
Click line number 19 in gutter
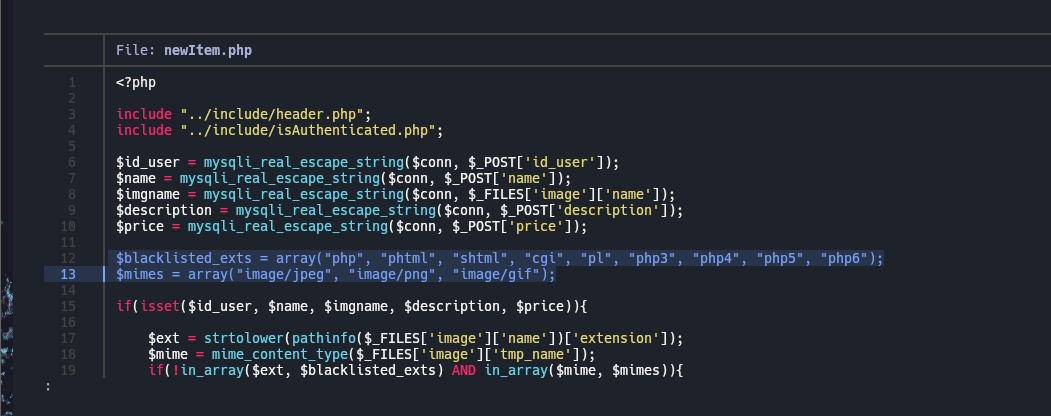[x=72, y=370]
